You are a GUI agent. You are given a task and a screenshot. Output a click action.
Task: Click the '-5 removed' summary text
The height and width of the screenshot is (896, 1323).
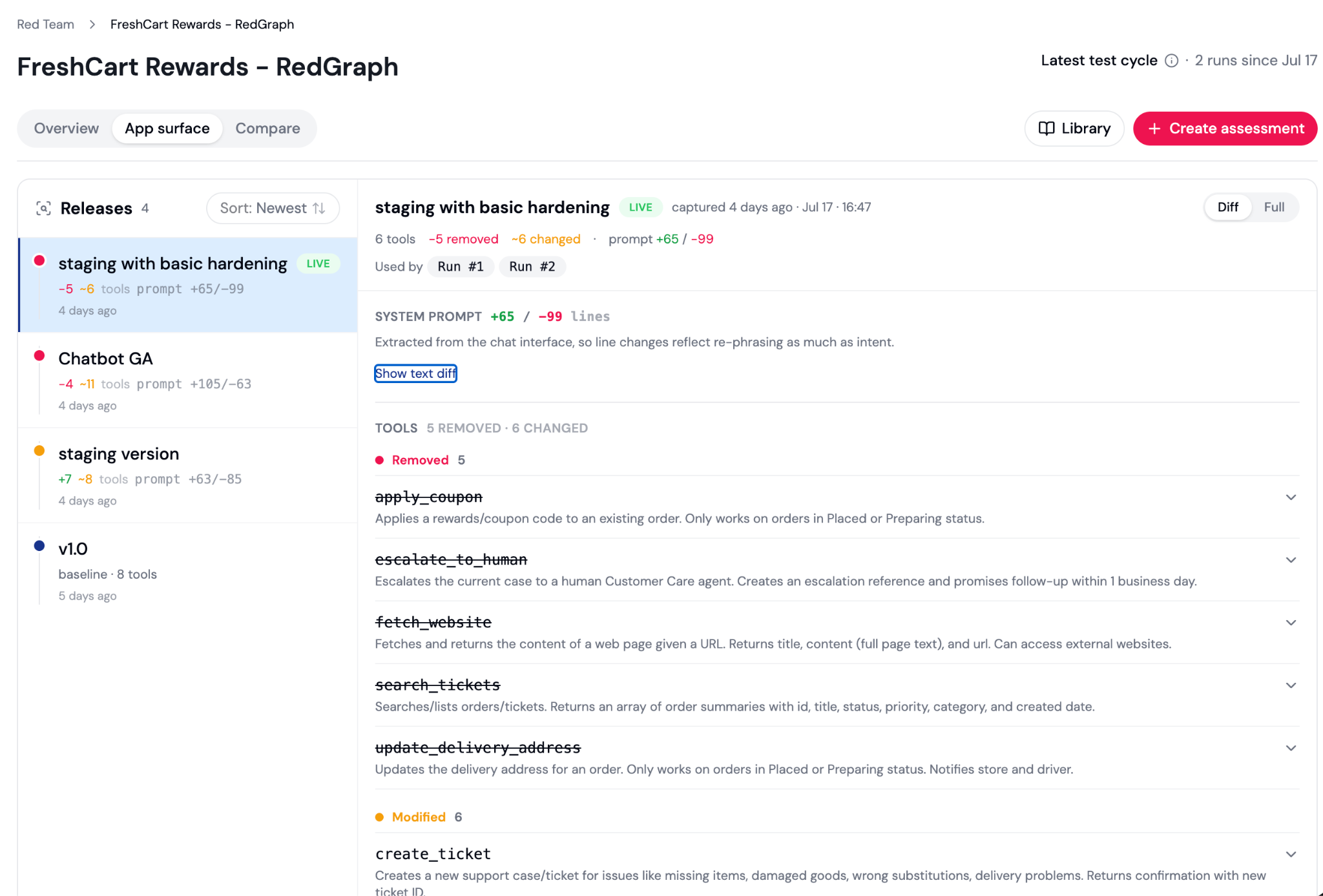coord(464,239)
